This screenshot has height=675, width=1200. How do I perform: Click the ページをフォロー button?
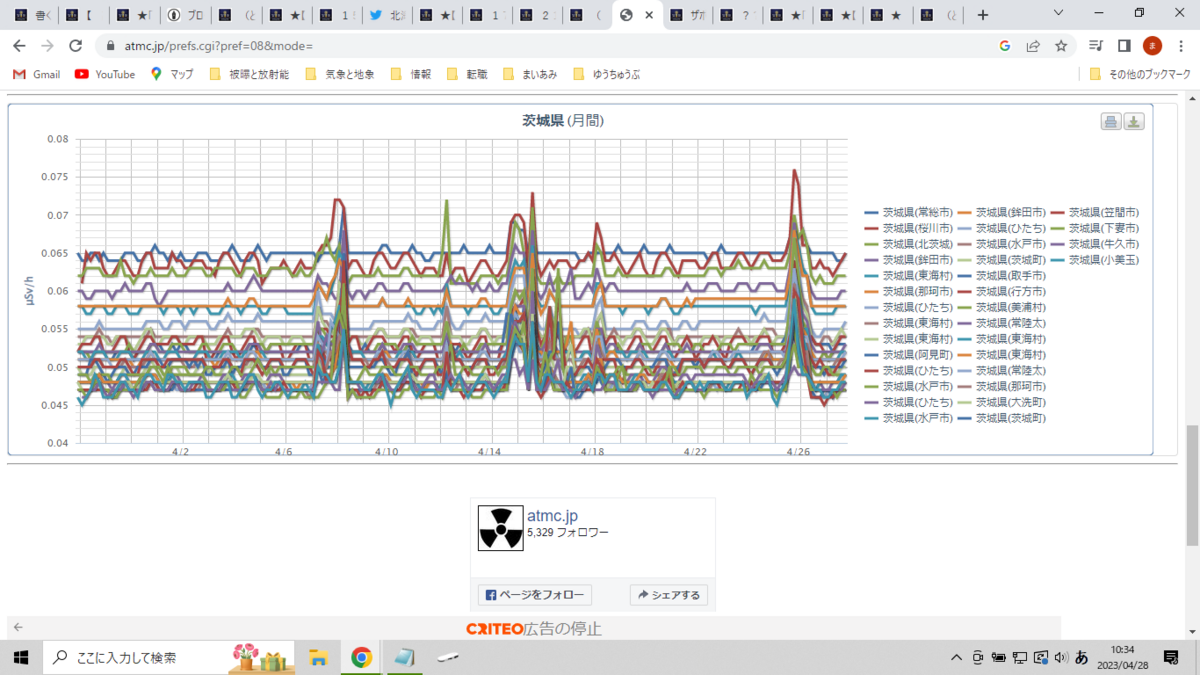(x=535, y=595)
